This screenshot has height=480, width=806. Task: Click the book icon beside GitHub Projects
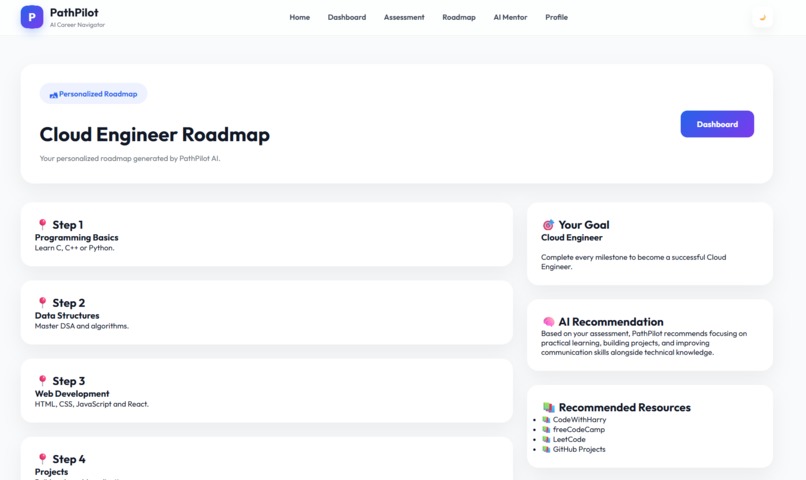point(546,449)
